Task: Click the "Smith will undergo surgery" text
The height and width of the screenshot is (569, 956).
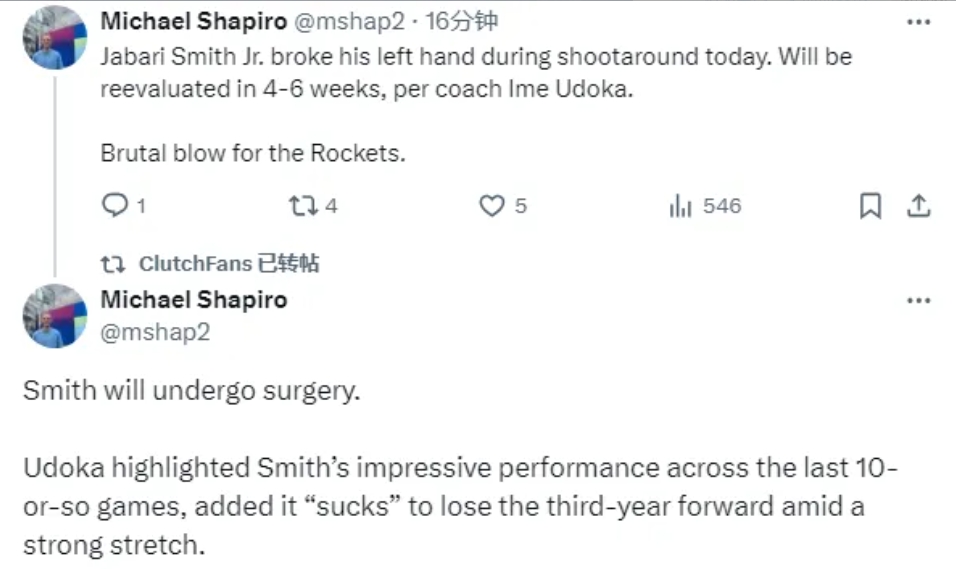Action: [x=191, y=390]
